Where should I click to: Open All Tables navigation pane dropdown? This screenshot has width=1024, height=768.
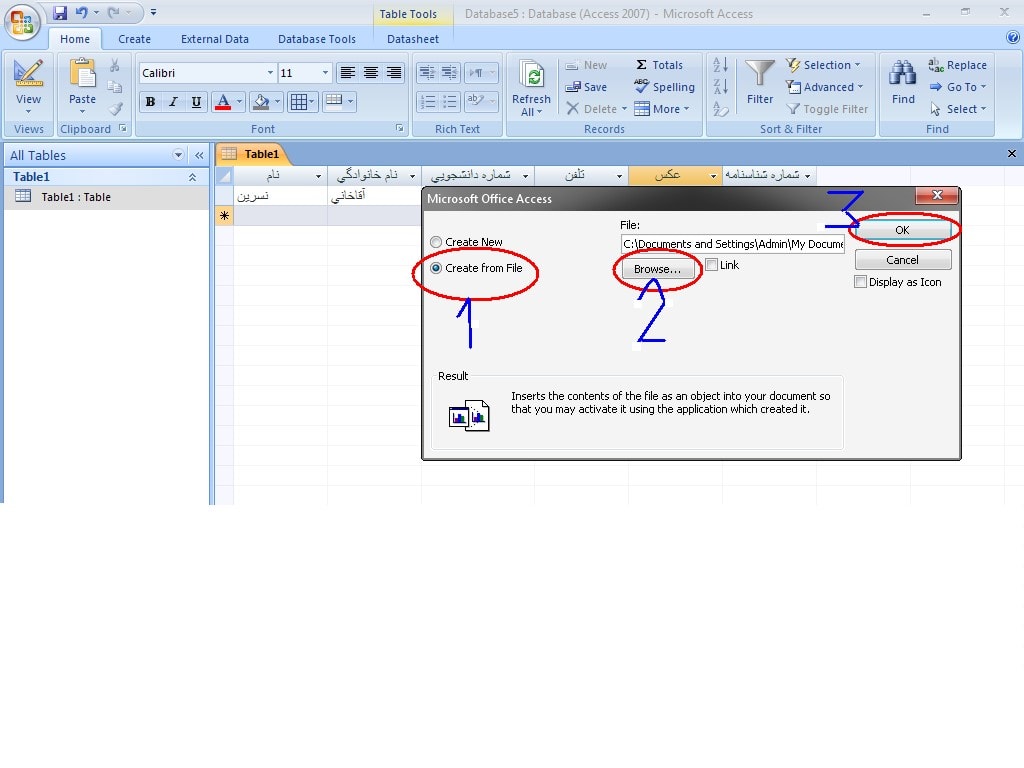(x=178, y=155)
